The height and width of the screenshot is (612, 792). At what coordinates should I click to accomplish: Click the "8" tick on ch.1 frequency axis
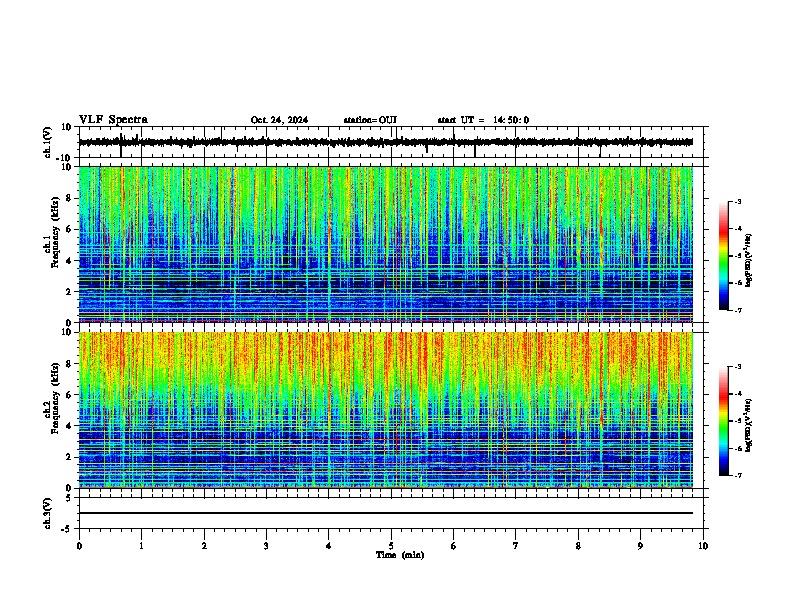click(x=70, y=198)
